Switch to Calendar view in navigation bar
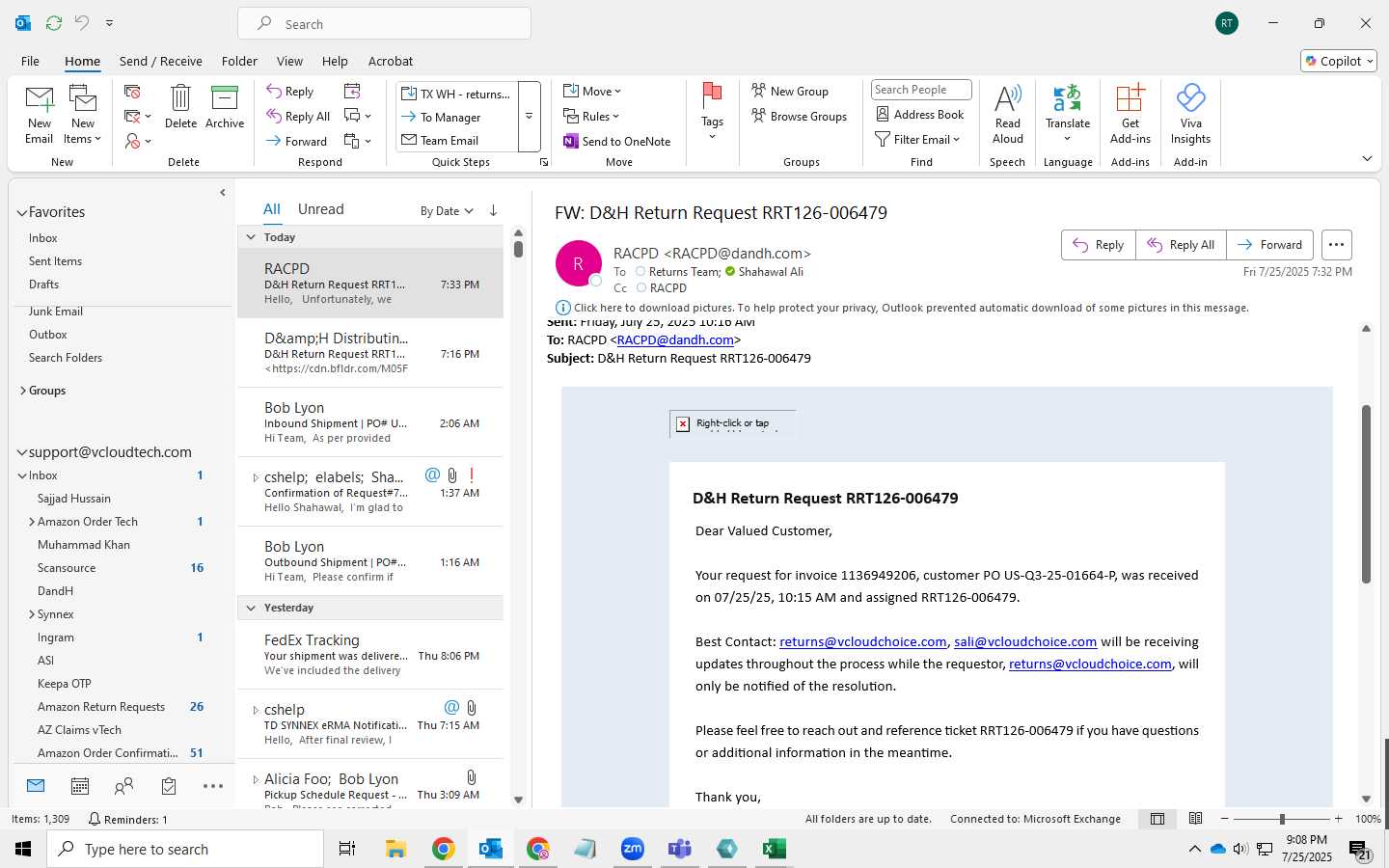This screenshot has width=1389, height=868. click(x=80, y=786)
